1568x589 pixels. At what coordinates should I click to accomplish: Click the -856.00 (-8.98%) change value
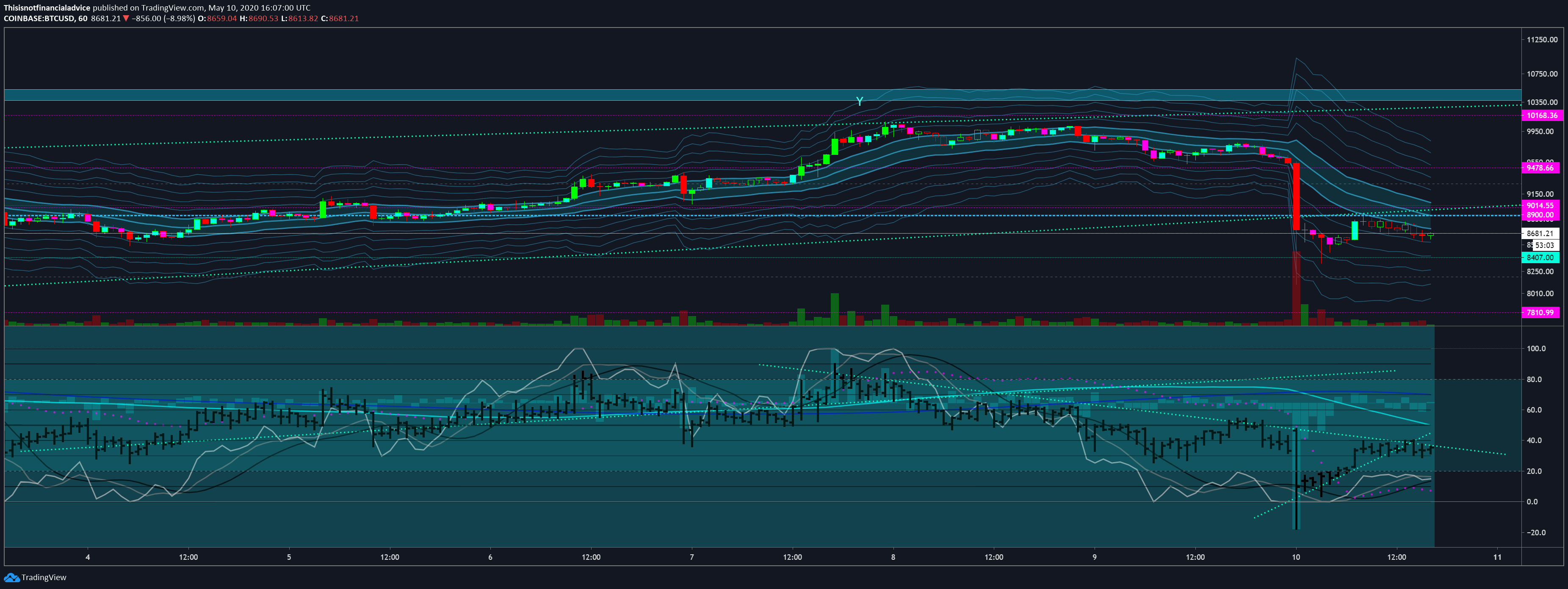[164, 19]
